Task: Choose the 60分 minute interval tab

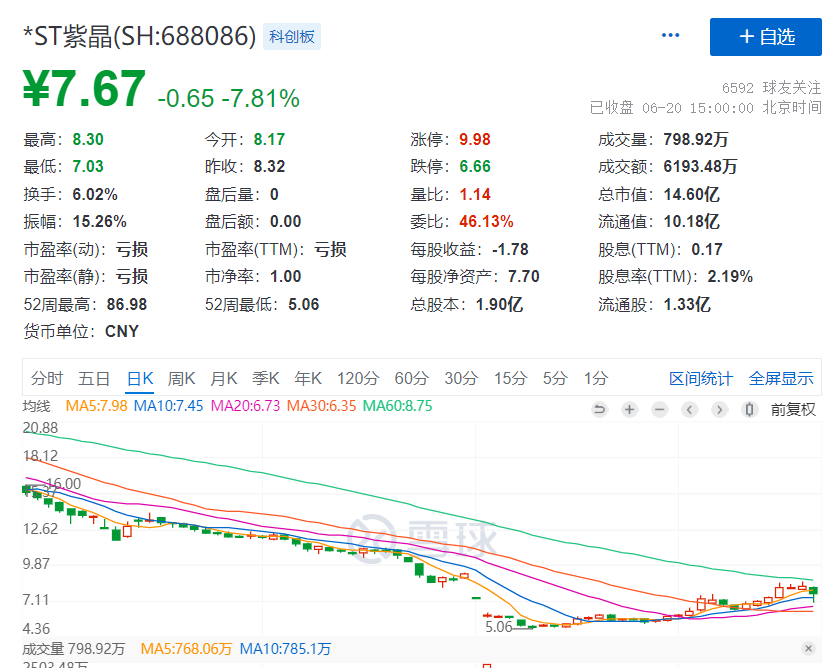Action: (411, 378)
